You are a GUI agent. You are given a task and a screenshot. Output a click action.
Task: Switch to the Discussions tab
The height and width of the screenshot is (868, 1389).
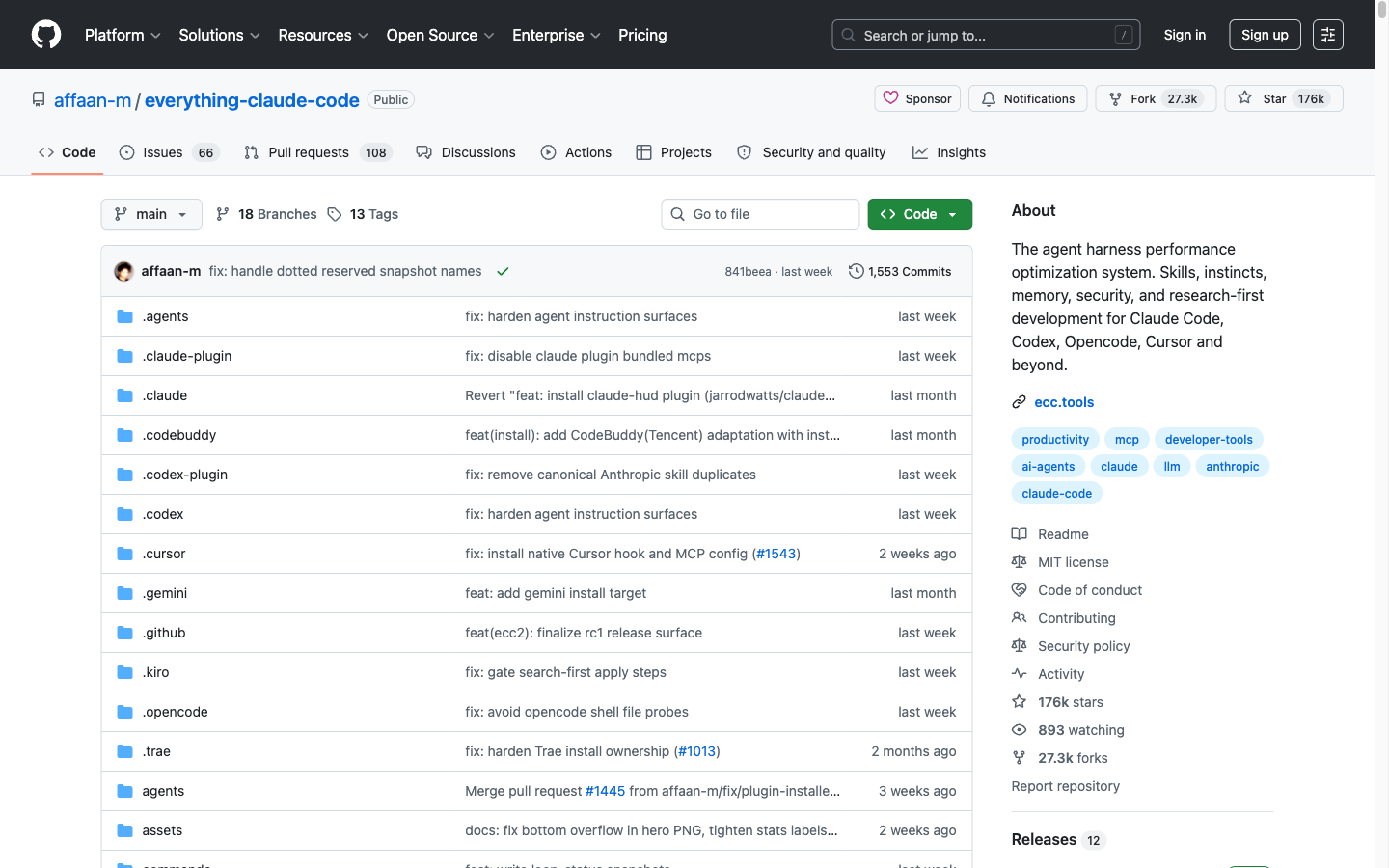466,152
